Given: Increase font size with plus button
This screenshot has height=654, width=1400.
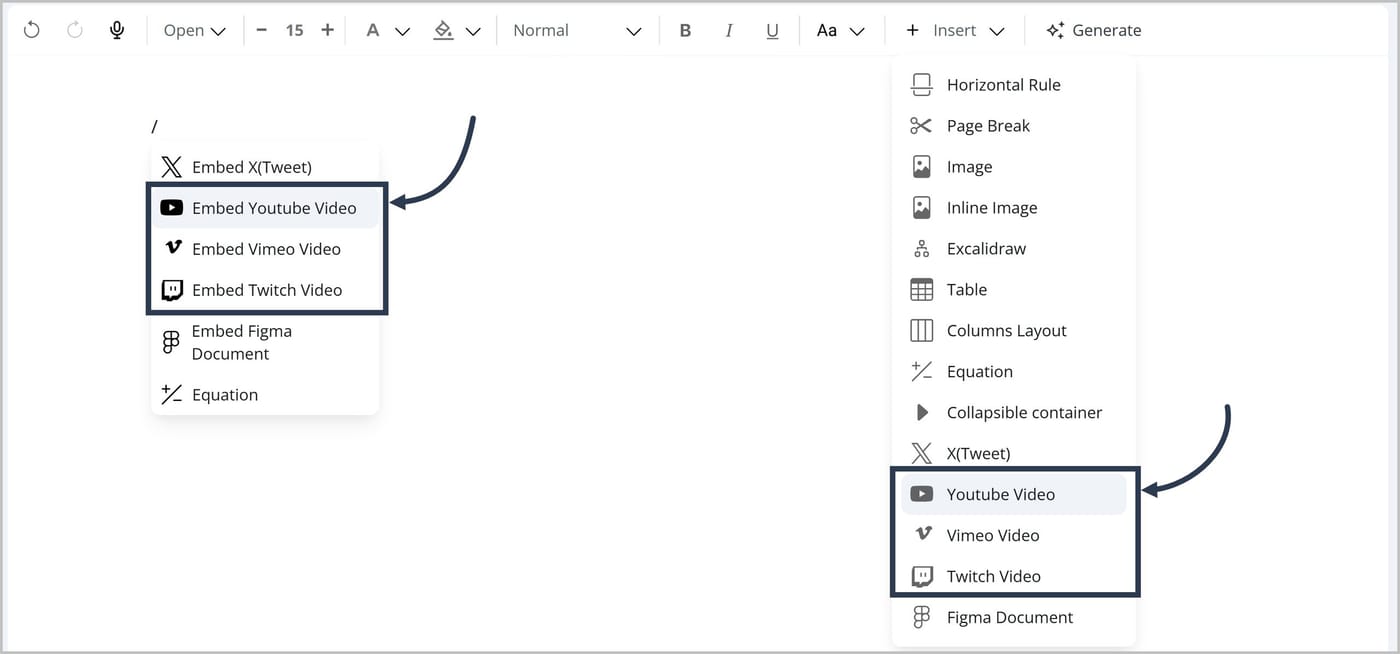Looking at the screenshot, I should point(327,30).
